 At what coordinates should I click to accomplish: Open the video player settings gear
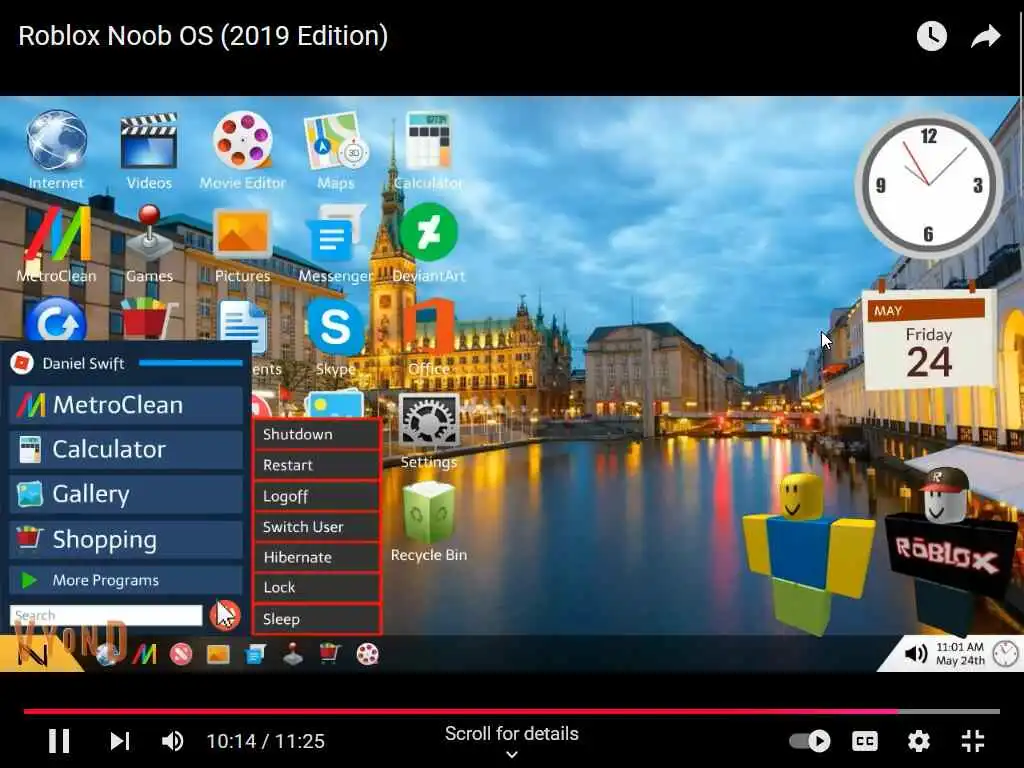tap(919, 741)
